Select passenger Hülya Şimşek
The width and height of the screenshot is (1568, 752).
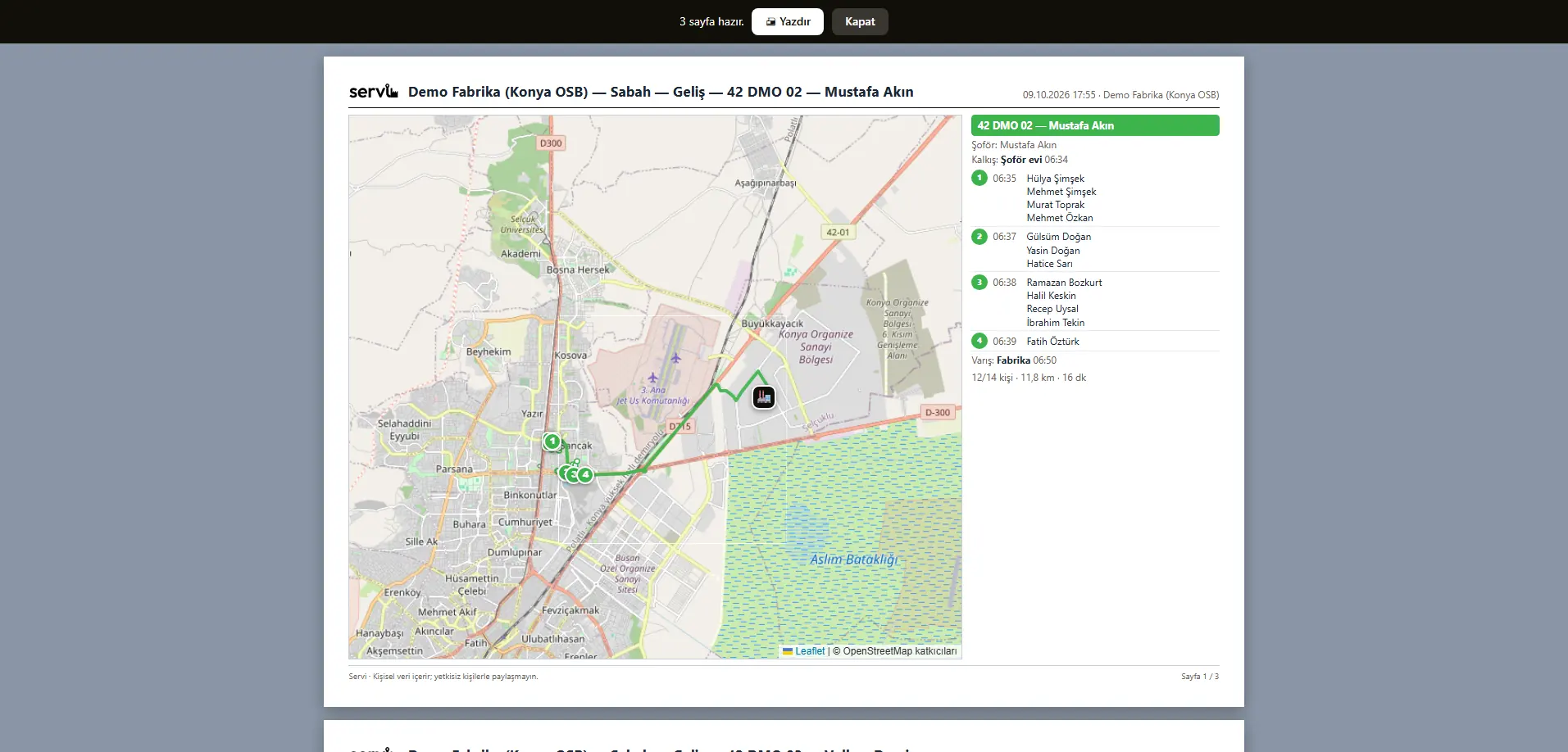(x=1055, y=179)
